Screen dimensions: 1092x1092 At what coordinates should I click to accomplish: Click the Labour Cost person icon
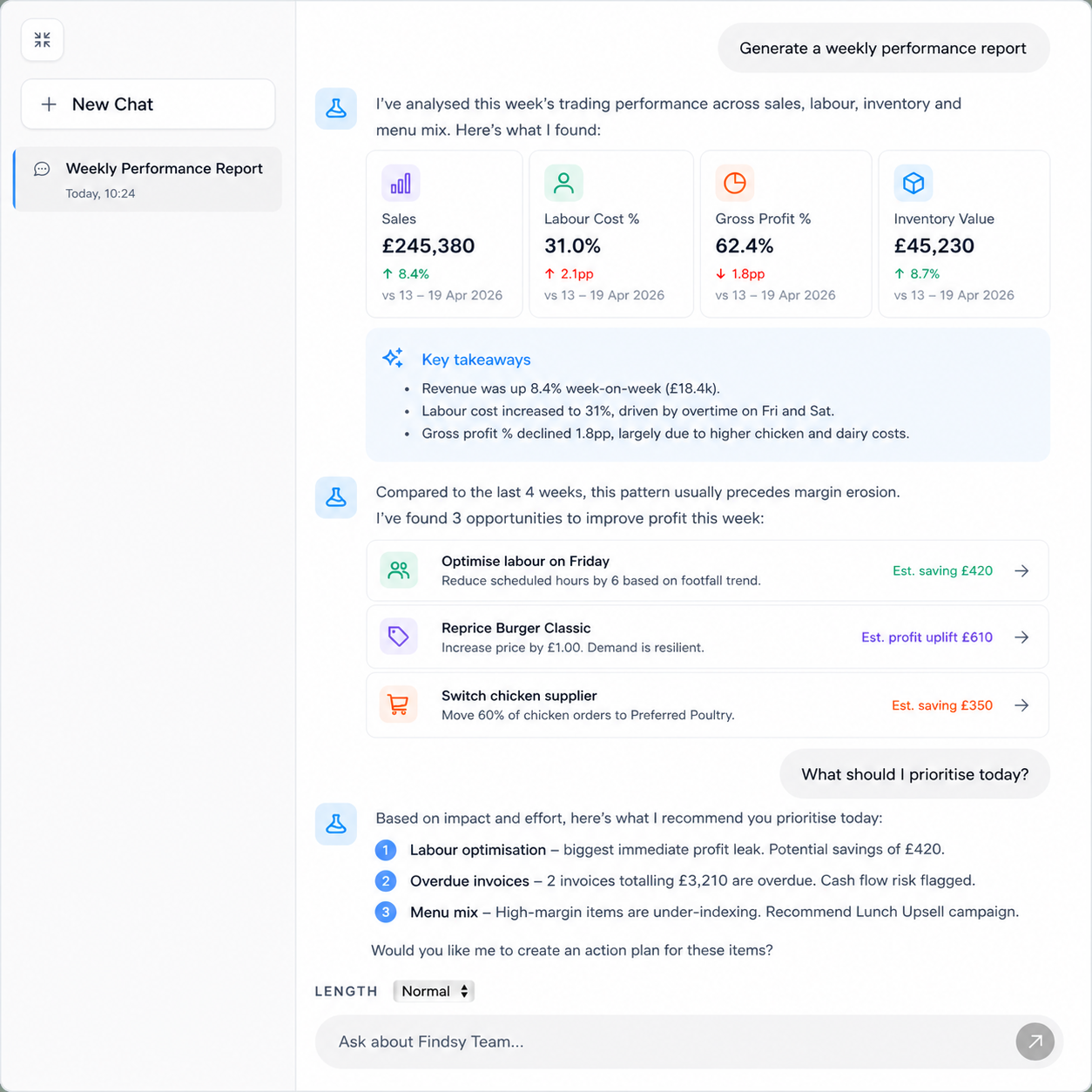563,184
